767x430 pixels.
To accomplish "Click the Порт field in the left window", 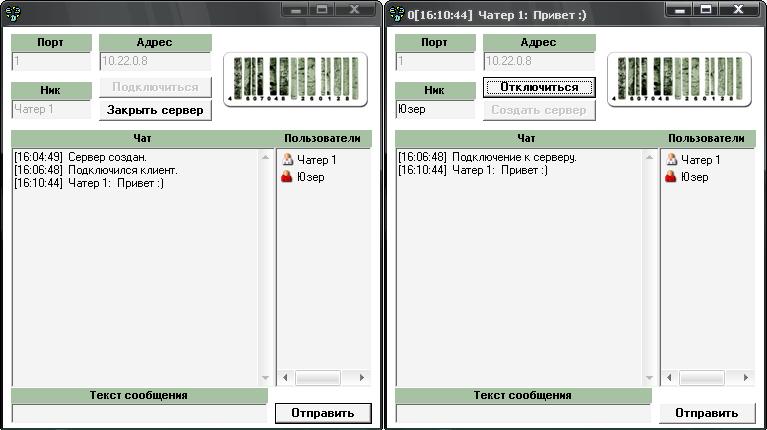I will (51, 61).
